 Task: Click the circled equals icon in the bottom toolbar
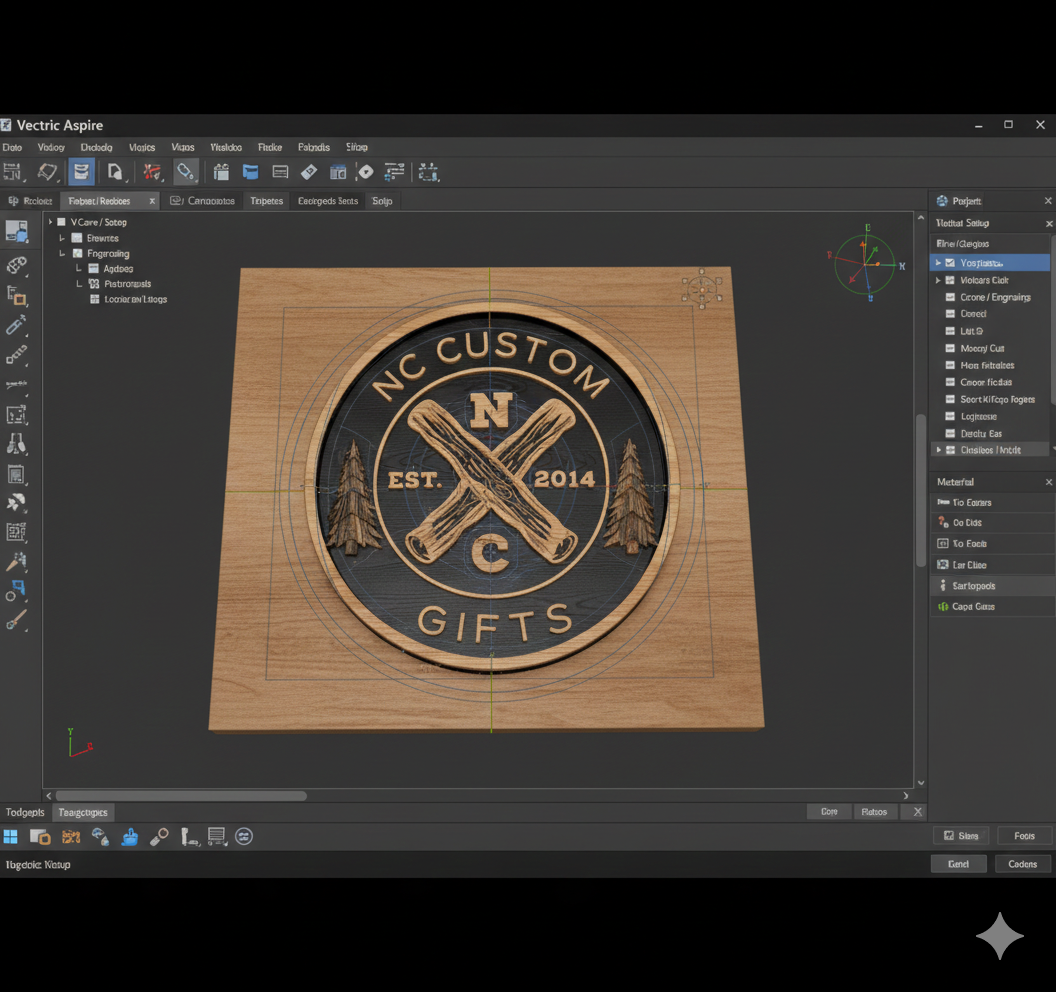[244, 836]
